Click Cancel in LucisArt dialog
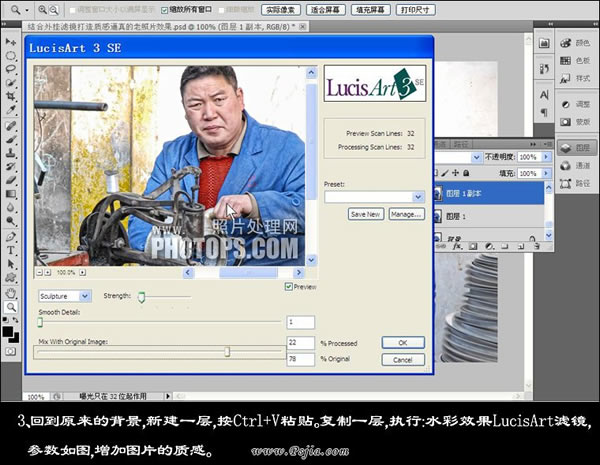 click(x=403, y=360)
